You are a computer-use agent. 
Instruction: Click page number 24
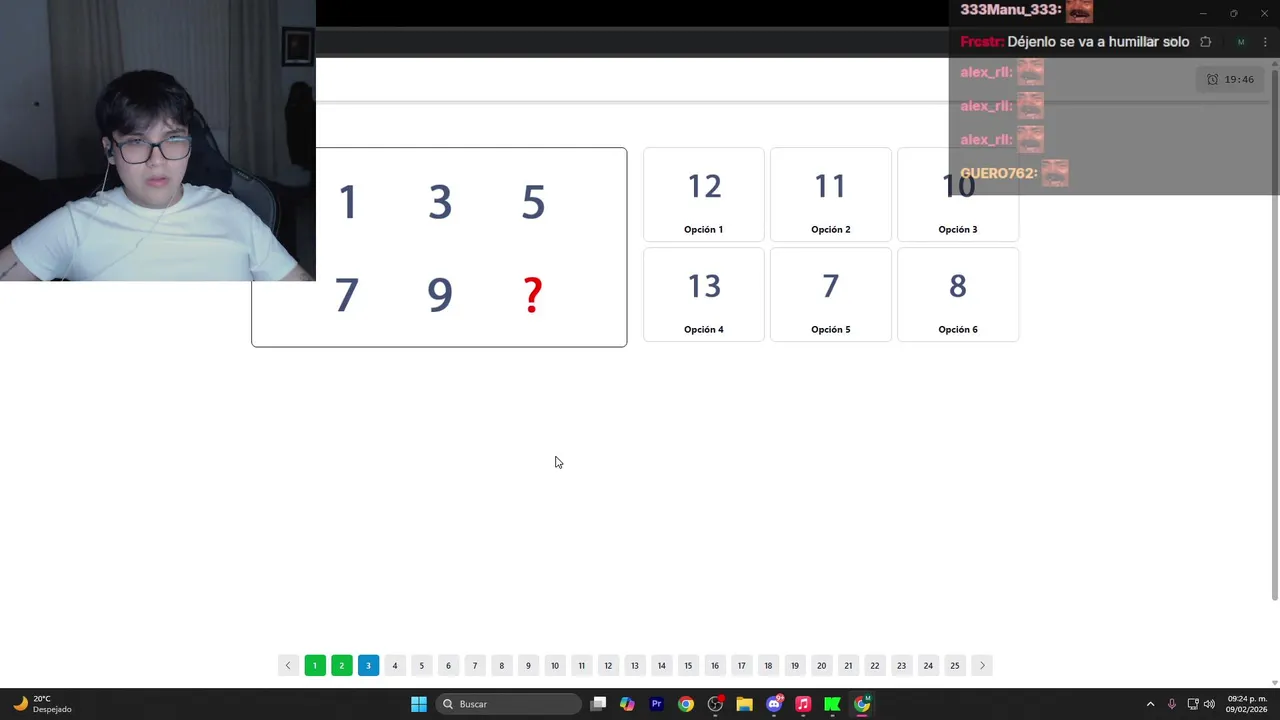928,665
